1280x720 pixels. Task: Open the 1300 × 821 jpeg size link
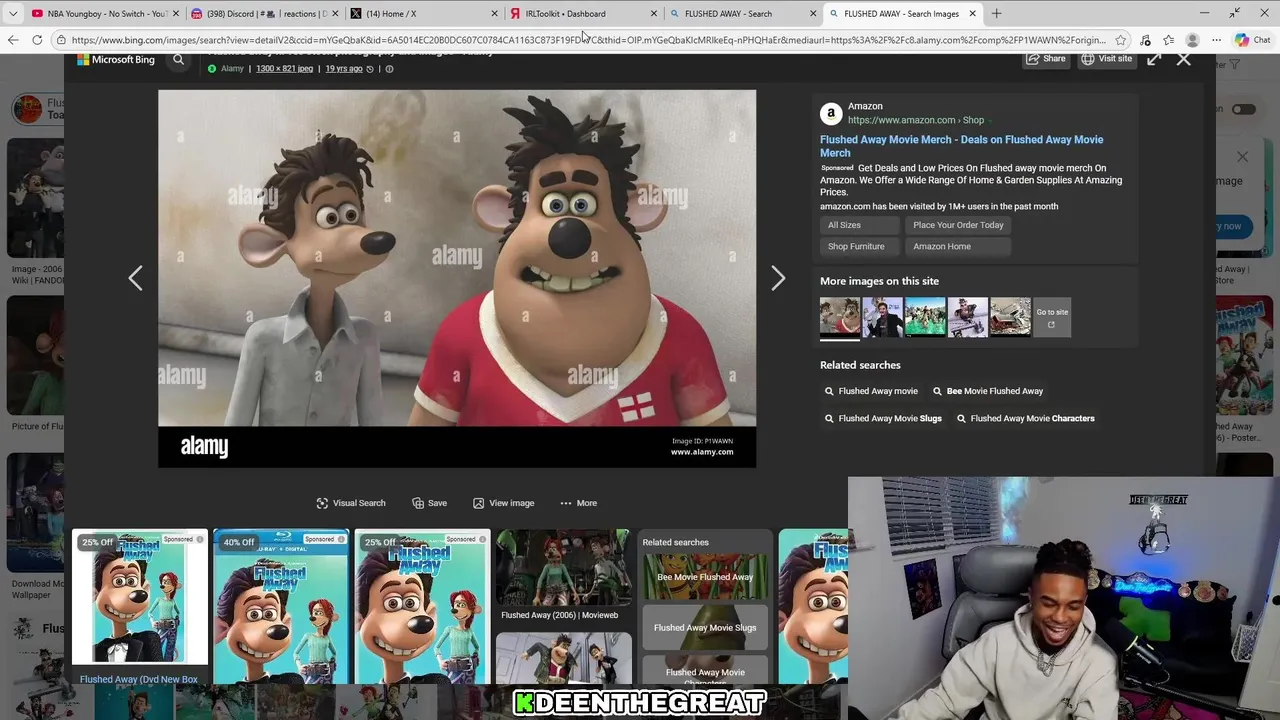pos(284,69)
